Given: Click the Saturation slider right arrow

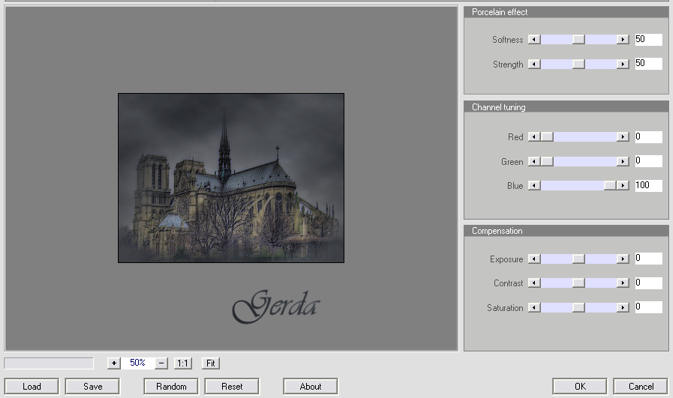Looking at the screenshot, I should click(x=623, y=307).
